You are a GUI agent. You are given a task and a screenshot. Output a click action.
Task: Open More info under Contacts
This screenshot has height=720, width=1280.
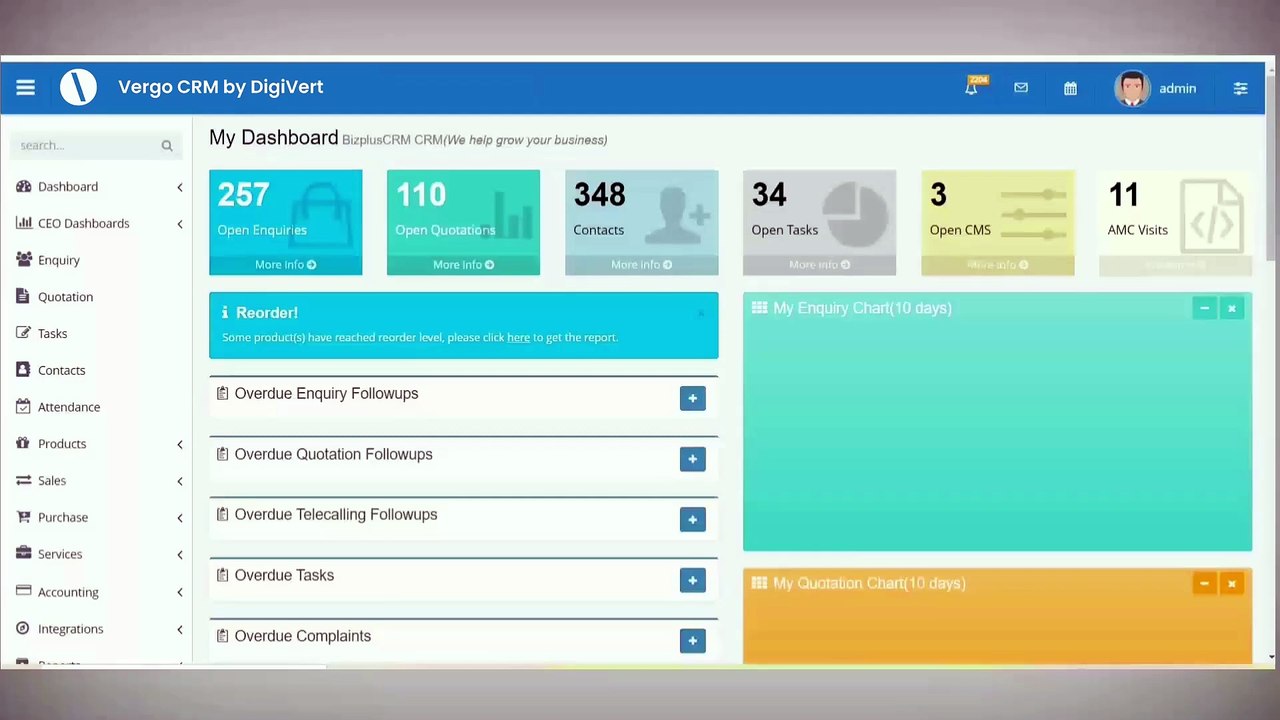click(641, 265)
